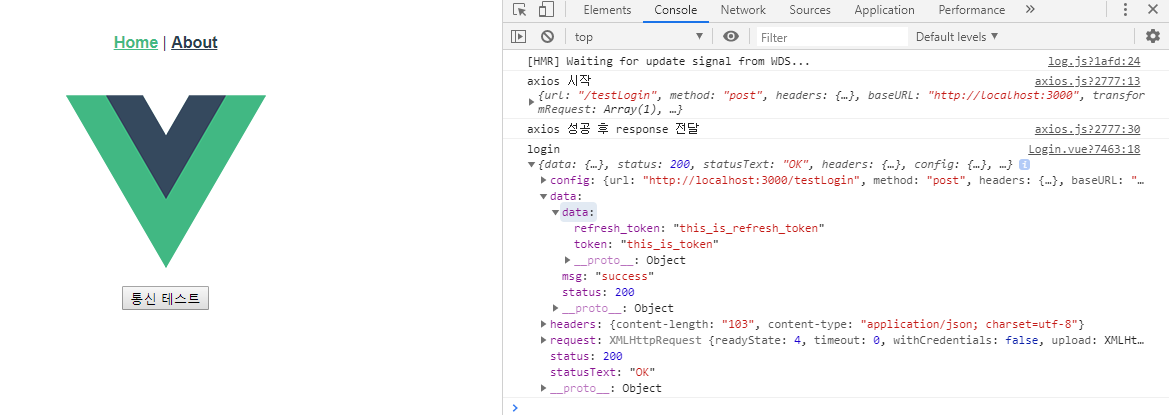Collapse the nested data property
Viewport: 1169px width, 415px height.
[555, 212]
